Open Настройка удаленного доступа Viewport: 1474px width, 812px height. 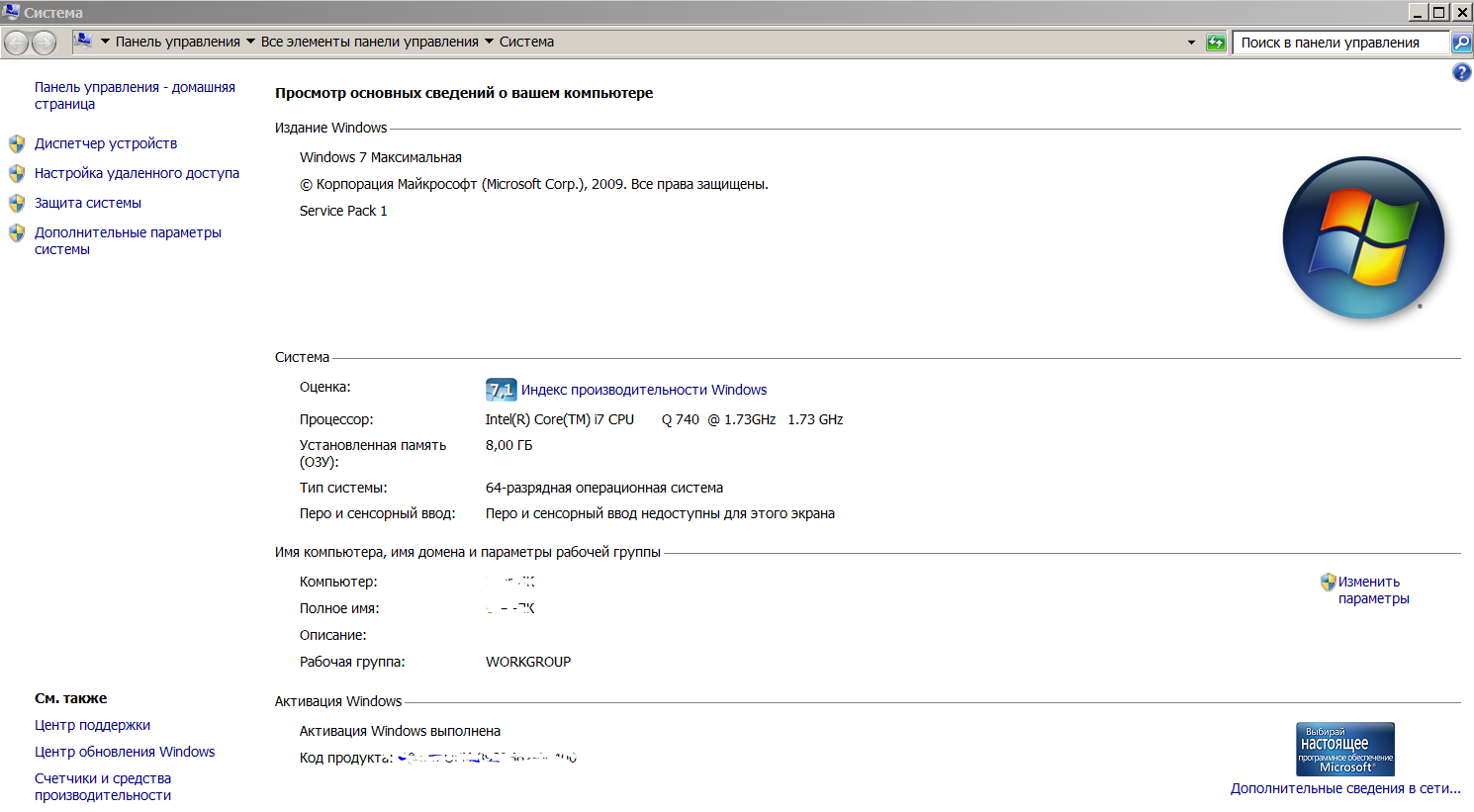137,173
